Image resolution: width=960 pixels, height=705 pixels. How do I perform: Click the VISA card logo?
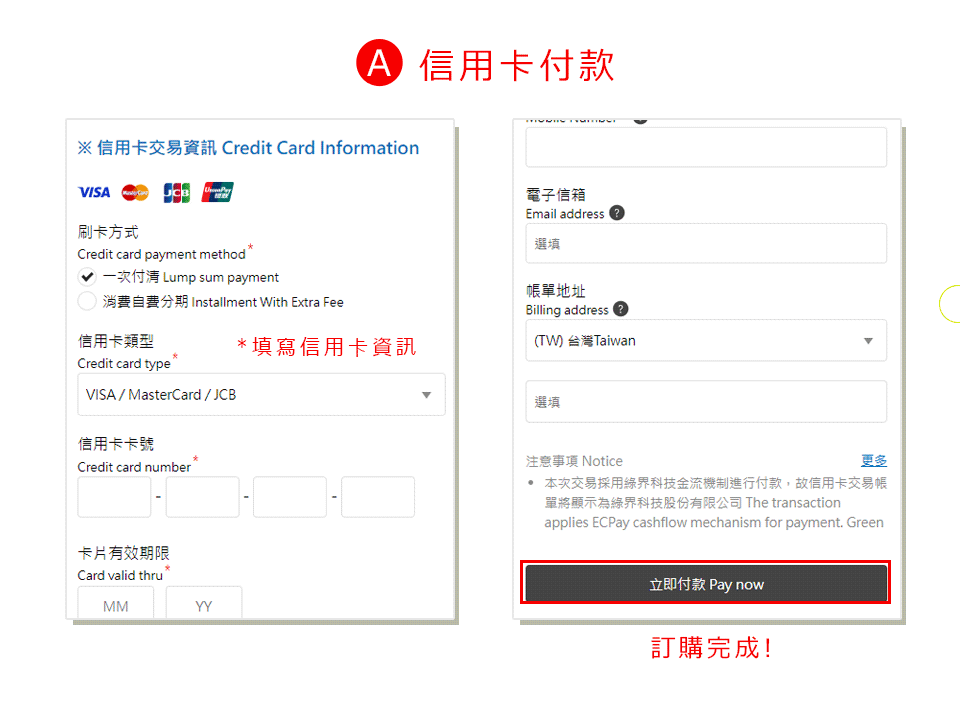coord(94,193)
